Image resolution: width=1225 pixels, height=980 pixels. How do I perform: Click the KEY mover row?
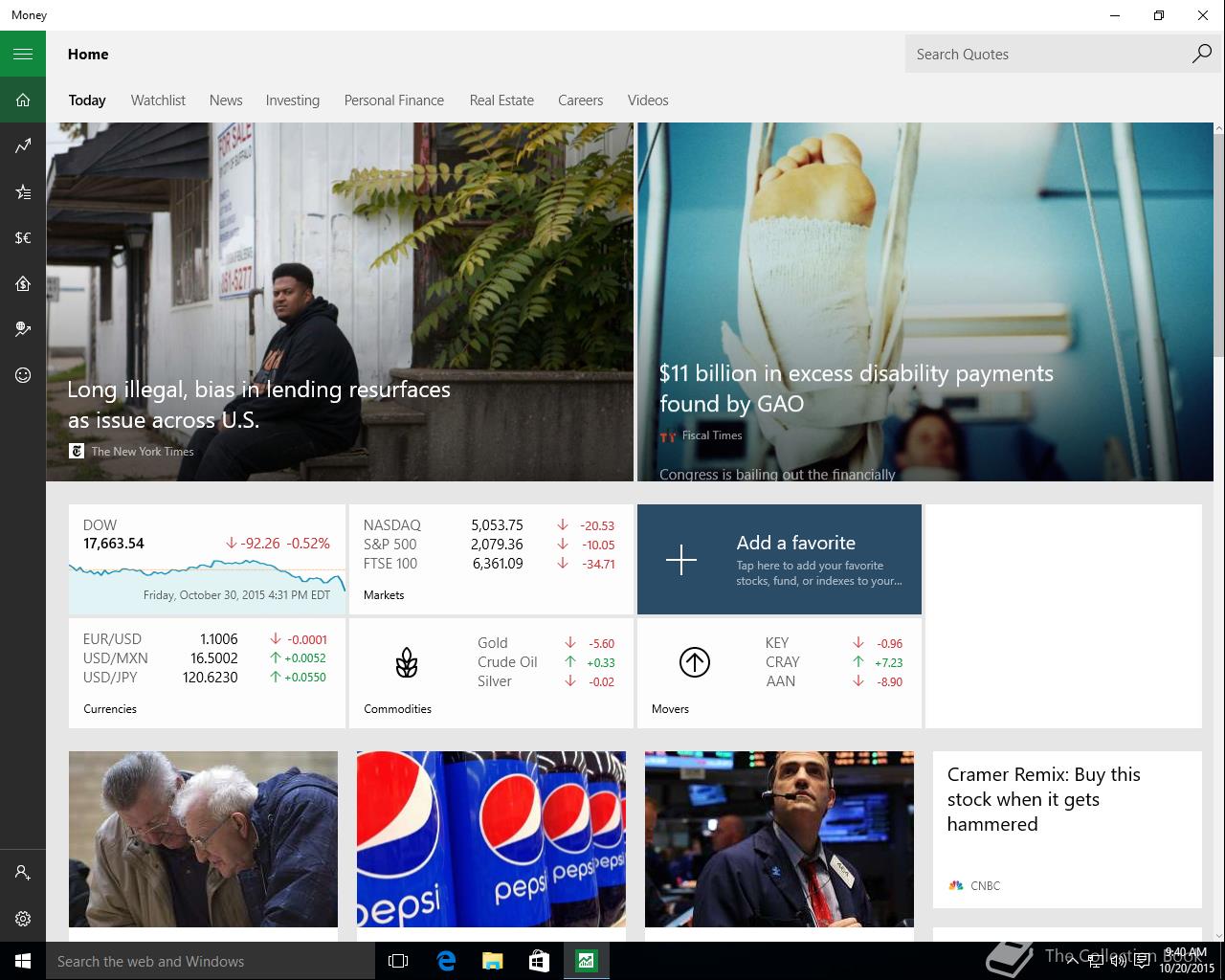tap(834, 643)
